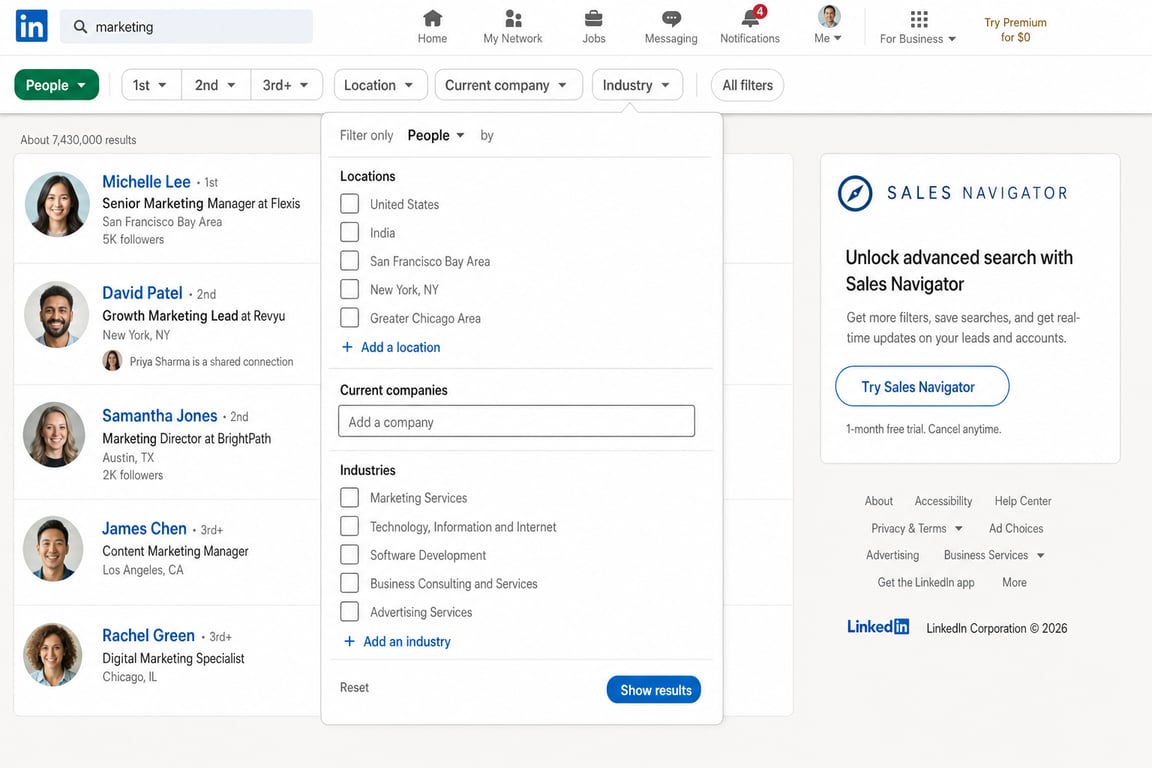Click Priya Sharma's small avatar
The height and width of the screenshot is (768, 1152).
(x=112, y=361)
